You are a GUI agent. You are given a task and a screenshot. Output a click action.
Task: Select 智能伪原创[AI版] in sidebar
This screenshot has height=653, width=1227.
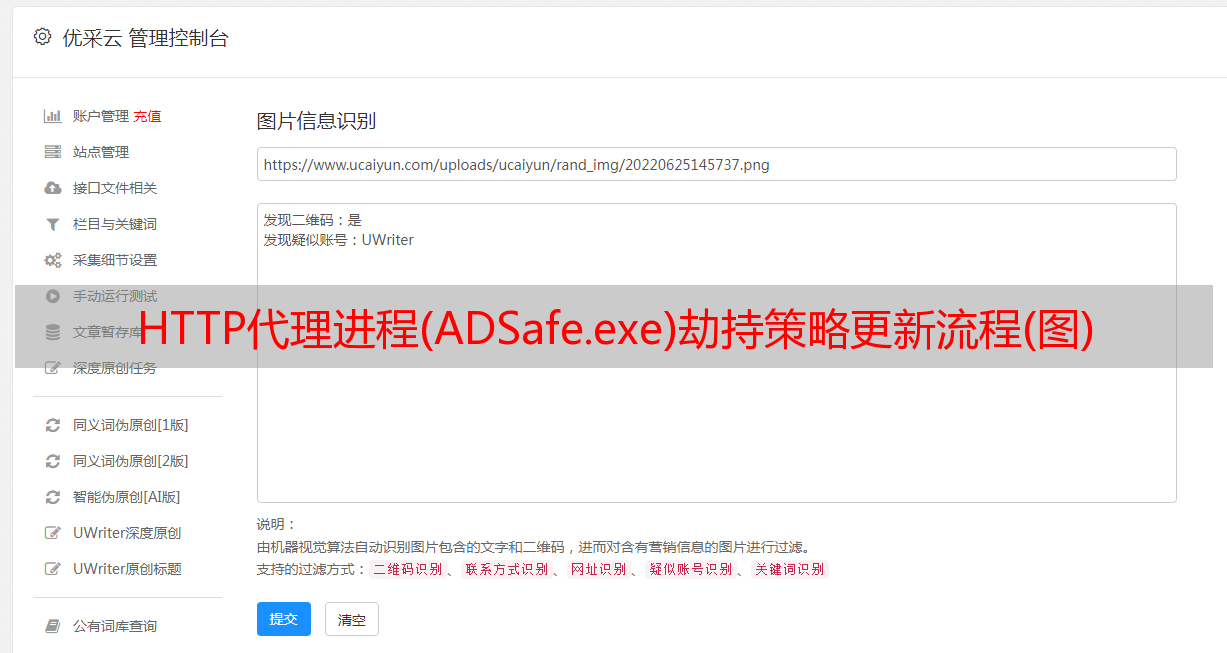[x=127, y=497]
